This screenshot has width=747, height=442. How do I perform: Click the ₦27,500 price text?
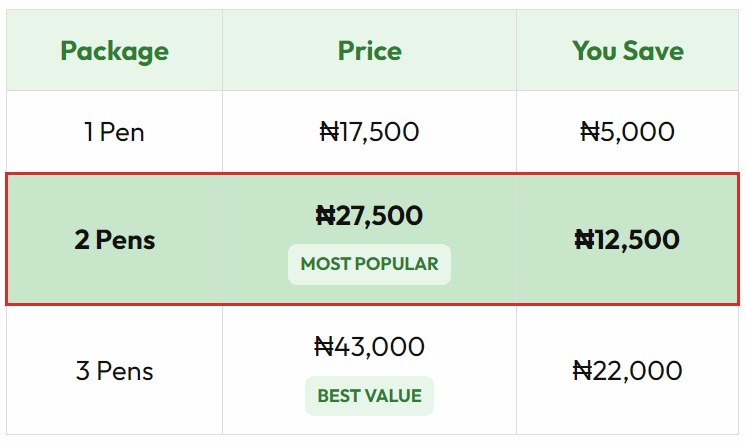(x=369, y=215)
